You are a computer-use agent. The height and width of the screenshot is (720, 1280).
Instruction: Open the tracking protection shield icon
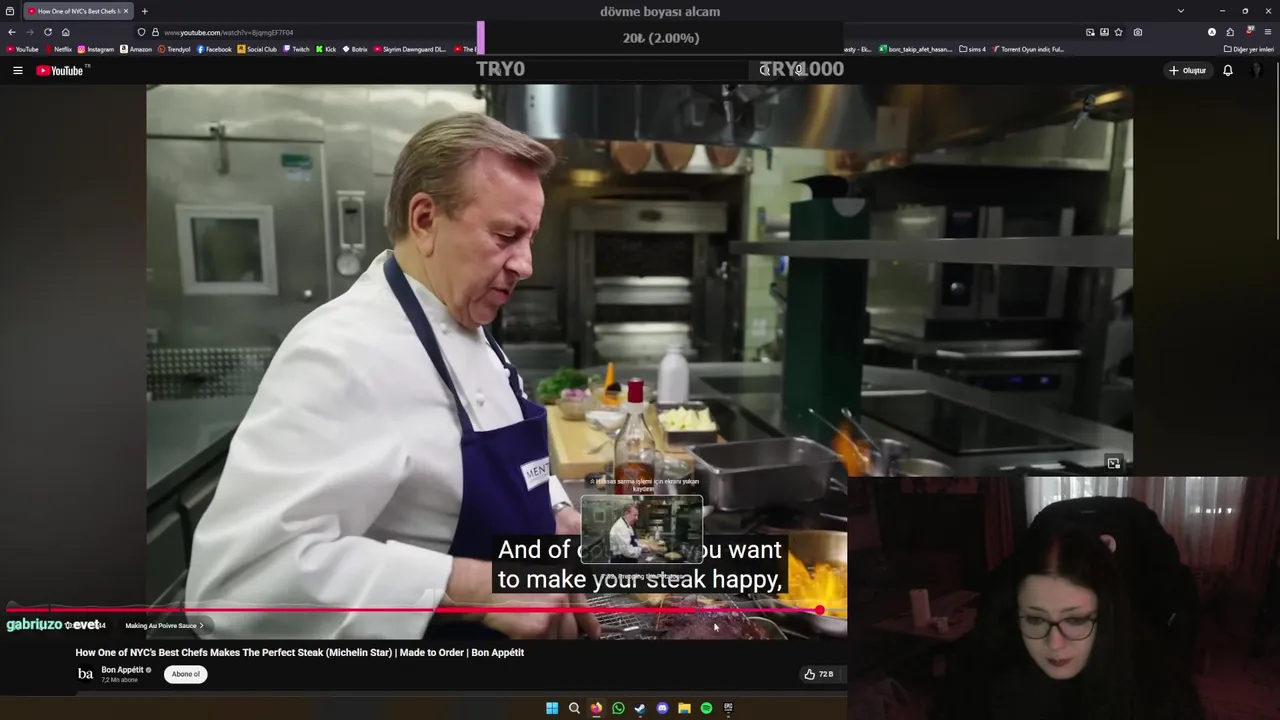[141, 32]
